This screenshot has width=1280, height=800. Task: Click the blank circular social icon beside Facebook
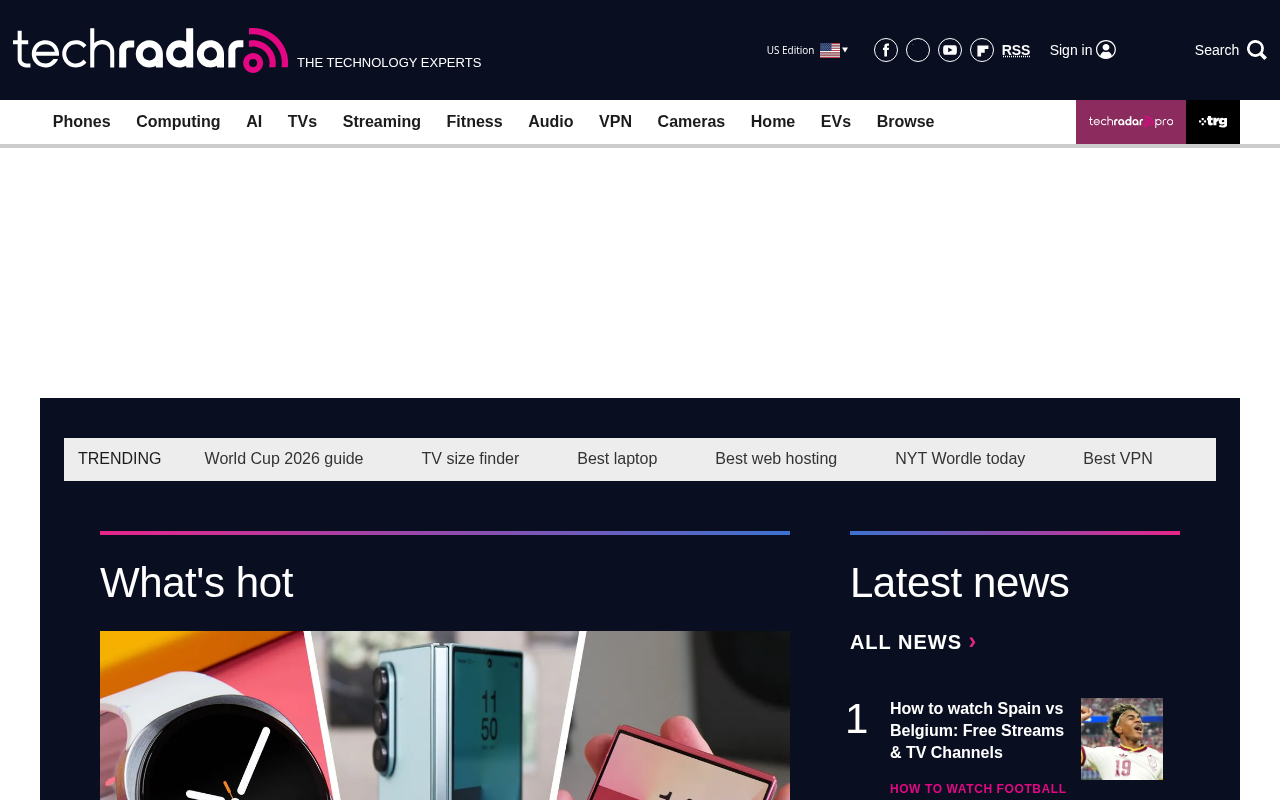click(918, 50)
